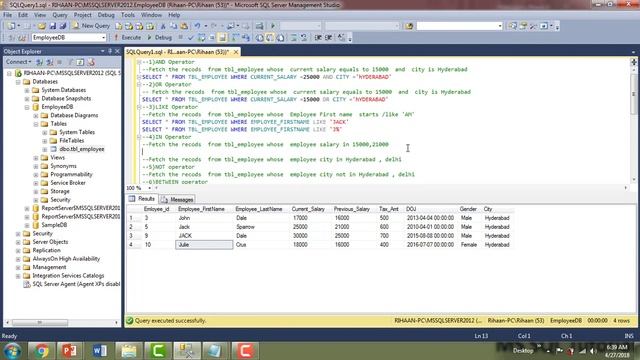Click Connect Object Explorer plug icon

(39, 62)
